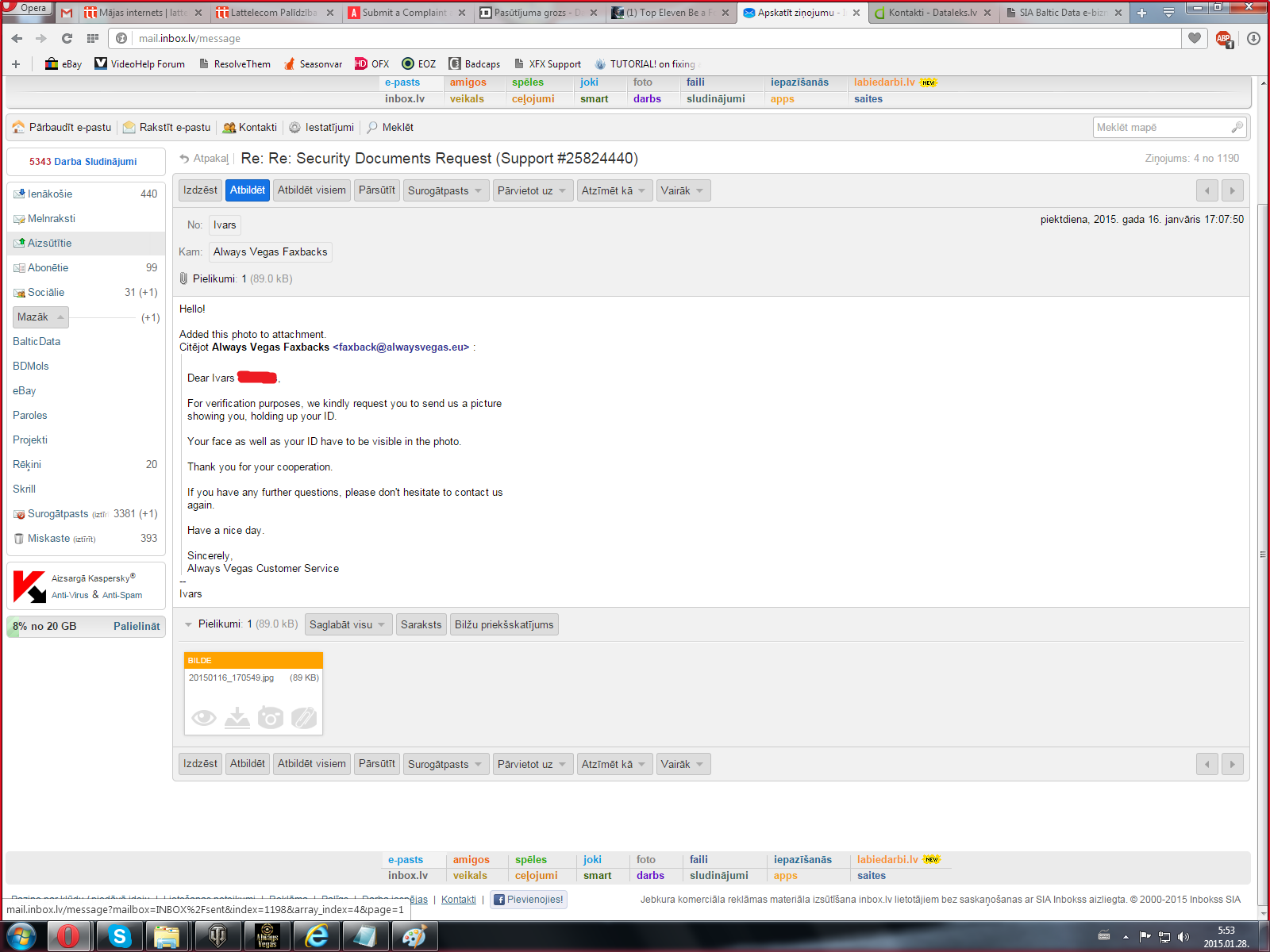Open Surogātpasts dropdown in top toolbar
This screenshot has height=952, width=1270.
446,190
